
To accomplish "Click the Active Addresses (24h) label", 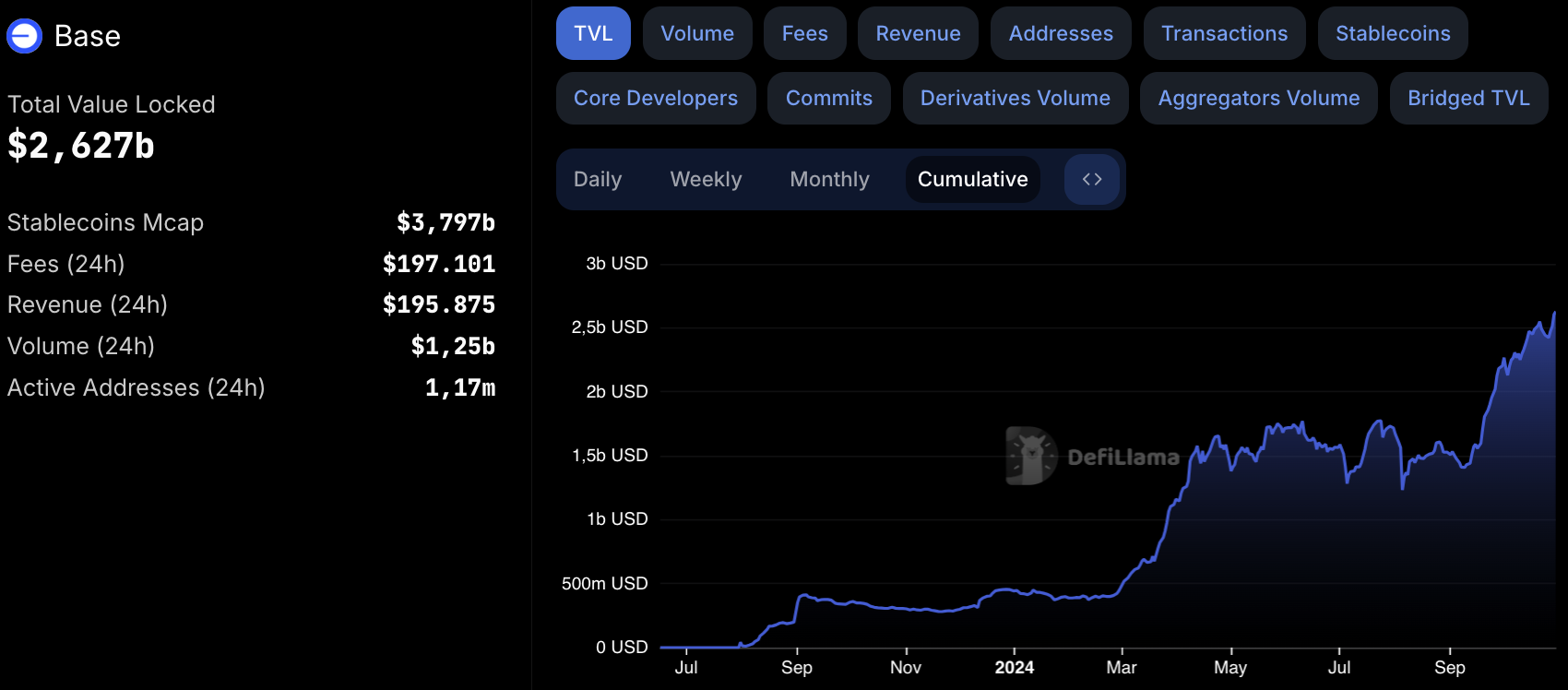I will [137, 387].
